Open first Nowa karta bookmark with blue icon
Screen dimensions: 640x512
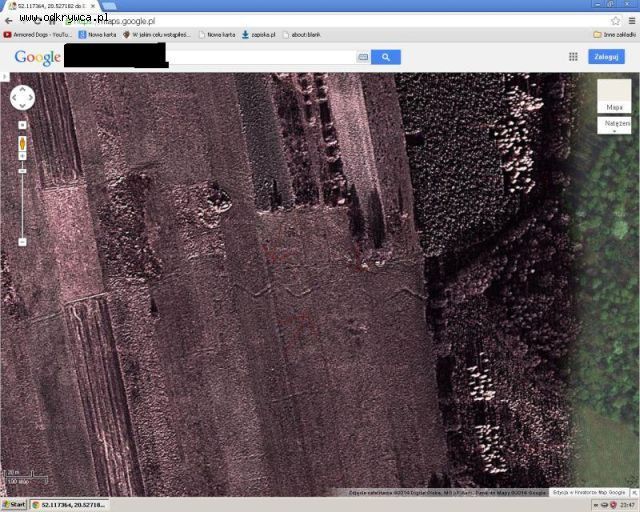[97, 35]
